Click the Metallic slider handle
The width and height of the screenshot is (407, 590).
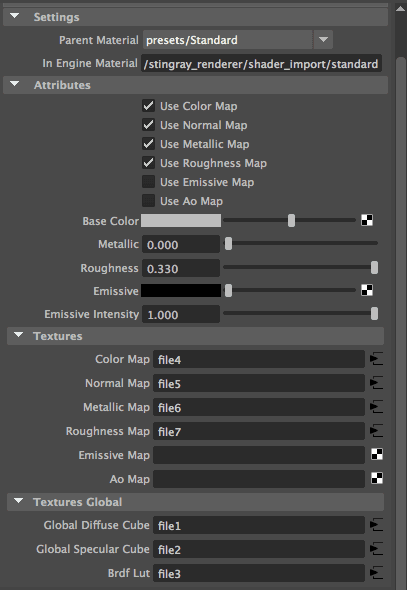pos(228,244)
